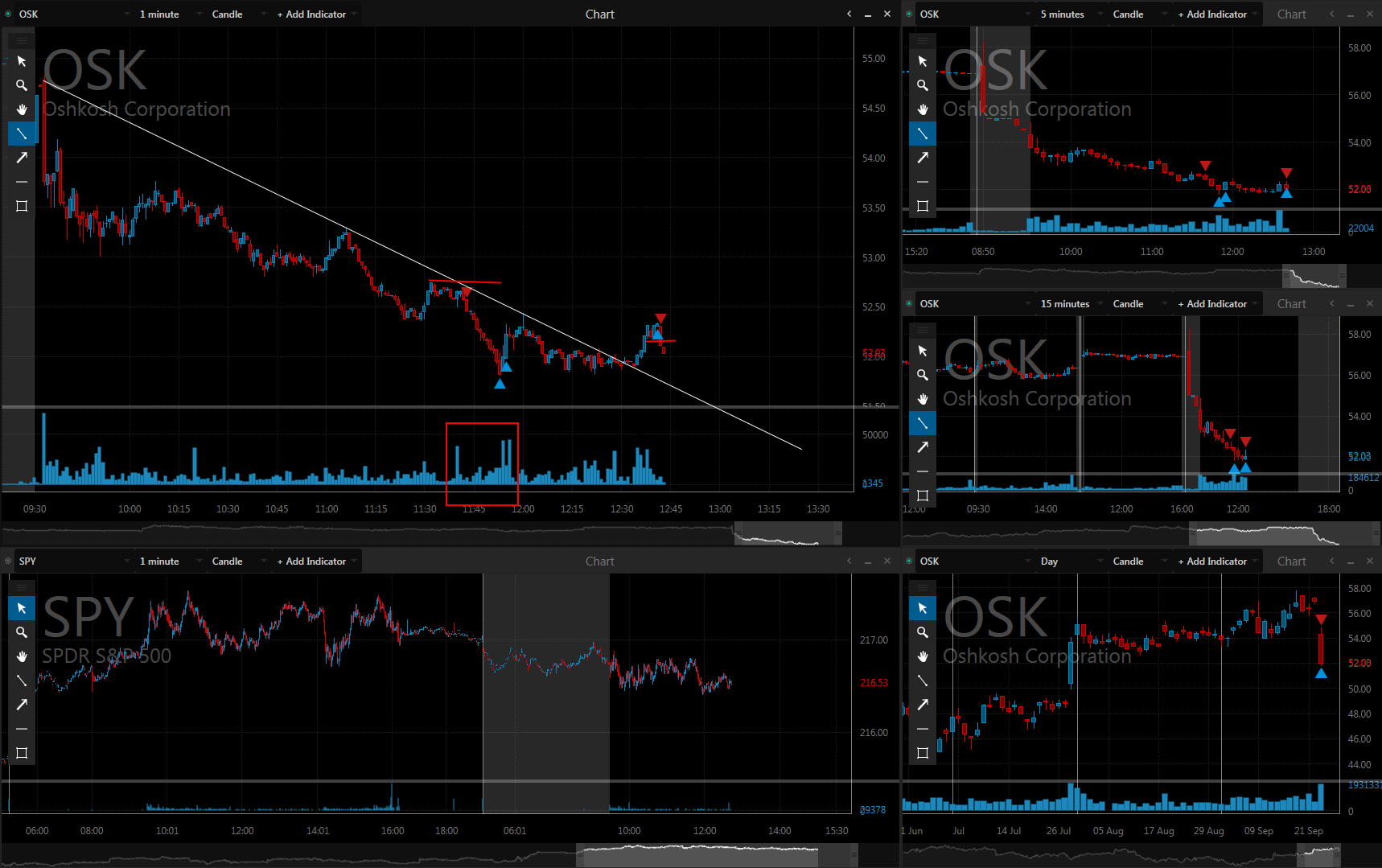Select horizontal line tool in OSK Day chart
The height and width of the screenshot is (868, 1382).
[923, 729]
